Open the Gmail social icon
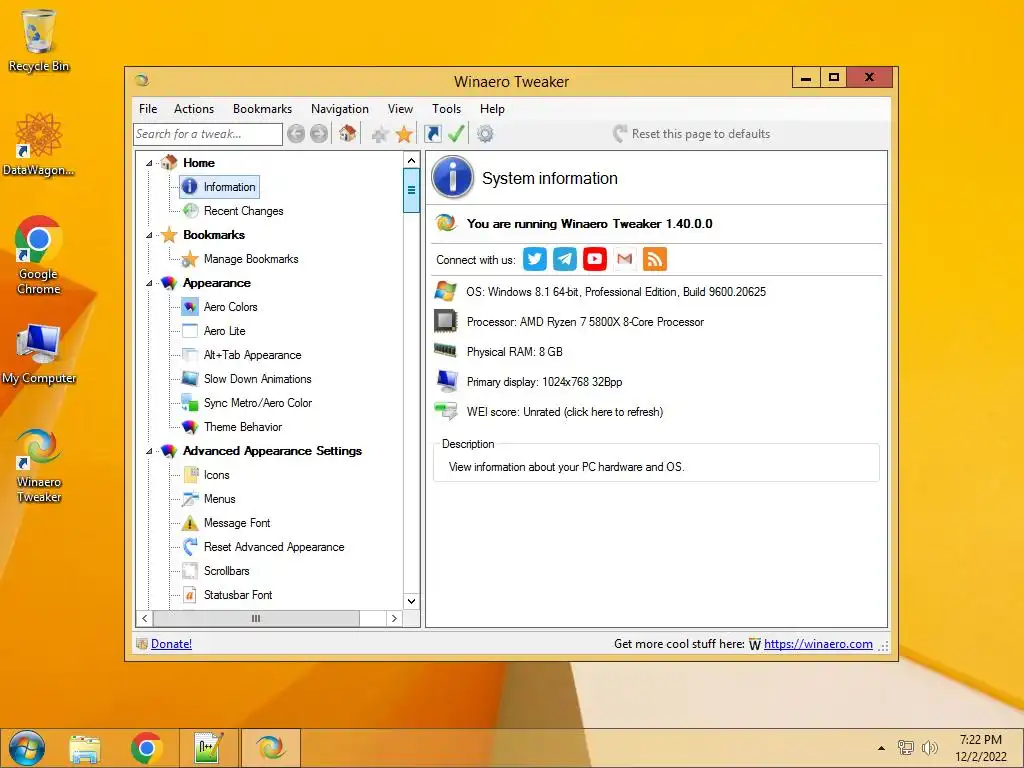Image resolution: width=1024 pixels, height=768 pixels. pyautogui.click(x=625, y=259)
